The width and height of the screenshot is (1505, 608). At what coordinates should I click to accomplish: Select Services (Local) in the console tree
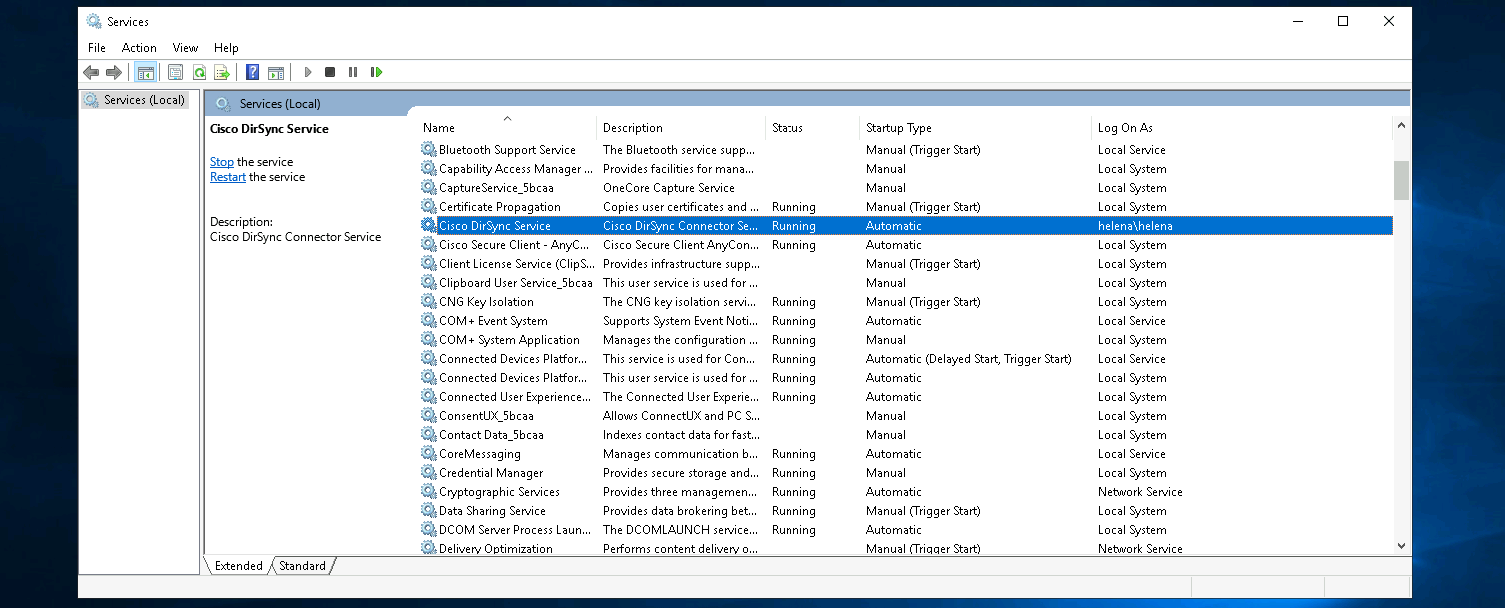(144, 100)
